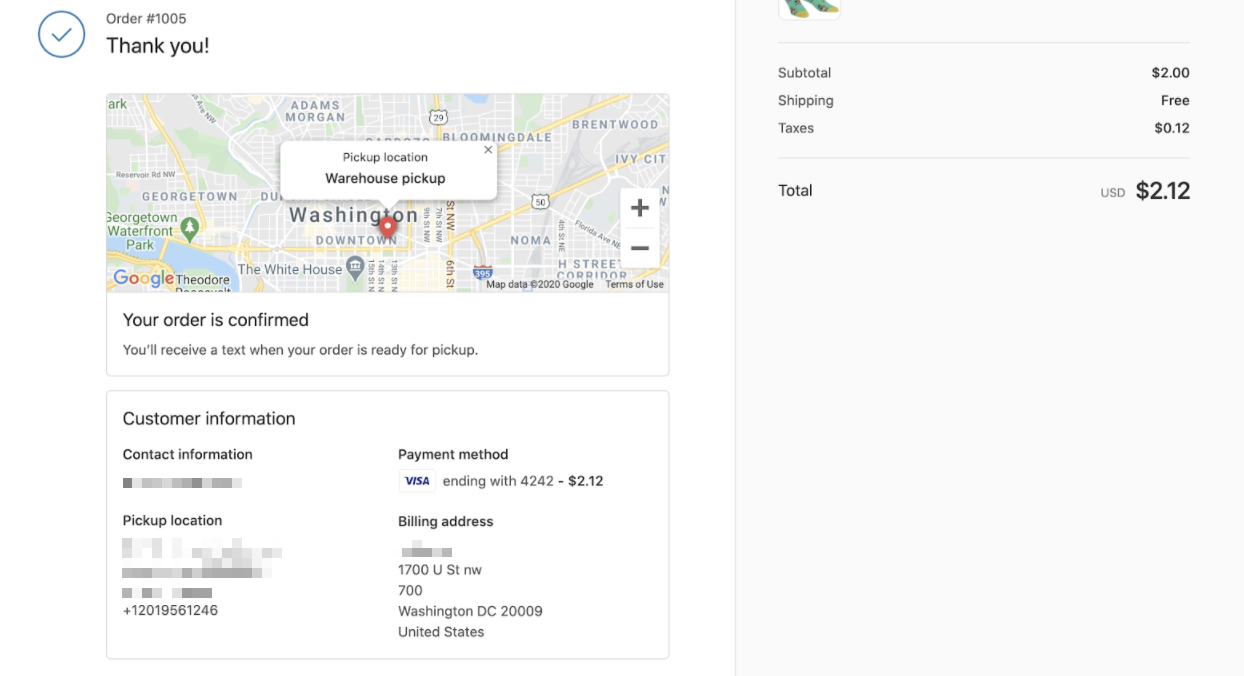The width and height of the screenshot is (1244, 676).
Task: Select the Georgetown Waterfront Park marker
Action: click(x=190, y=227)
